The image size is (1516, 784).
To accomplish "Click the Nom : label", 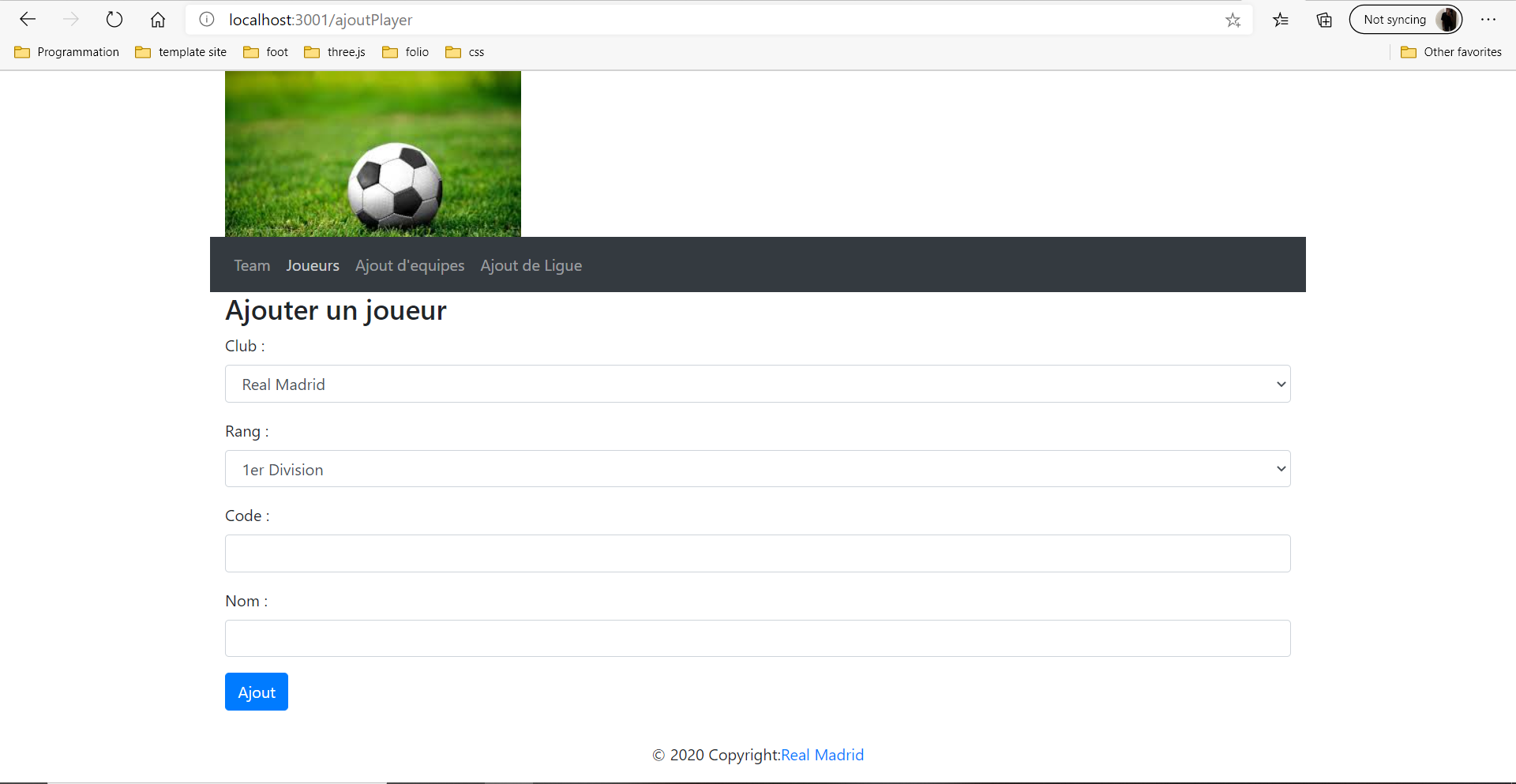I will (x=246, y=601).
